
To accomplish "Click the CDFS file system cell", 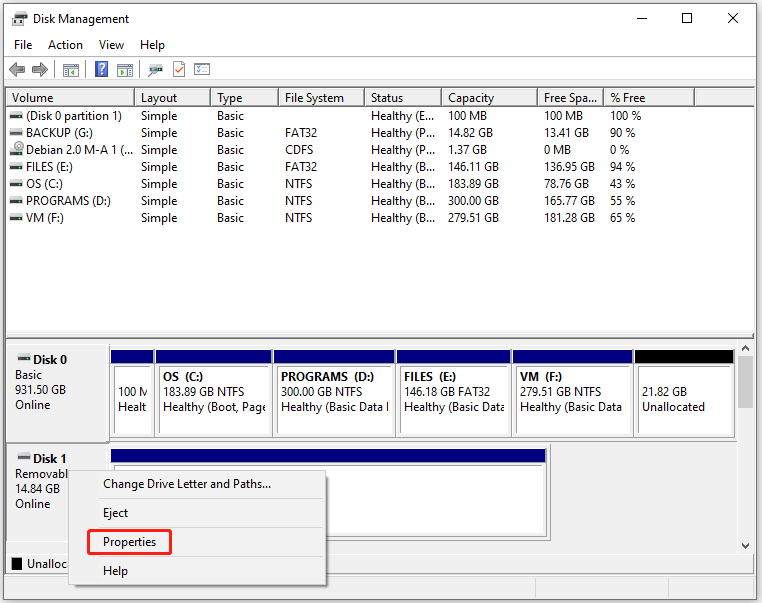I will coord(299,150).
